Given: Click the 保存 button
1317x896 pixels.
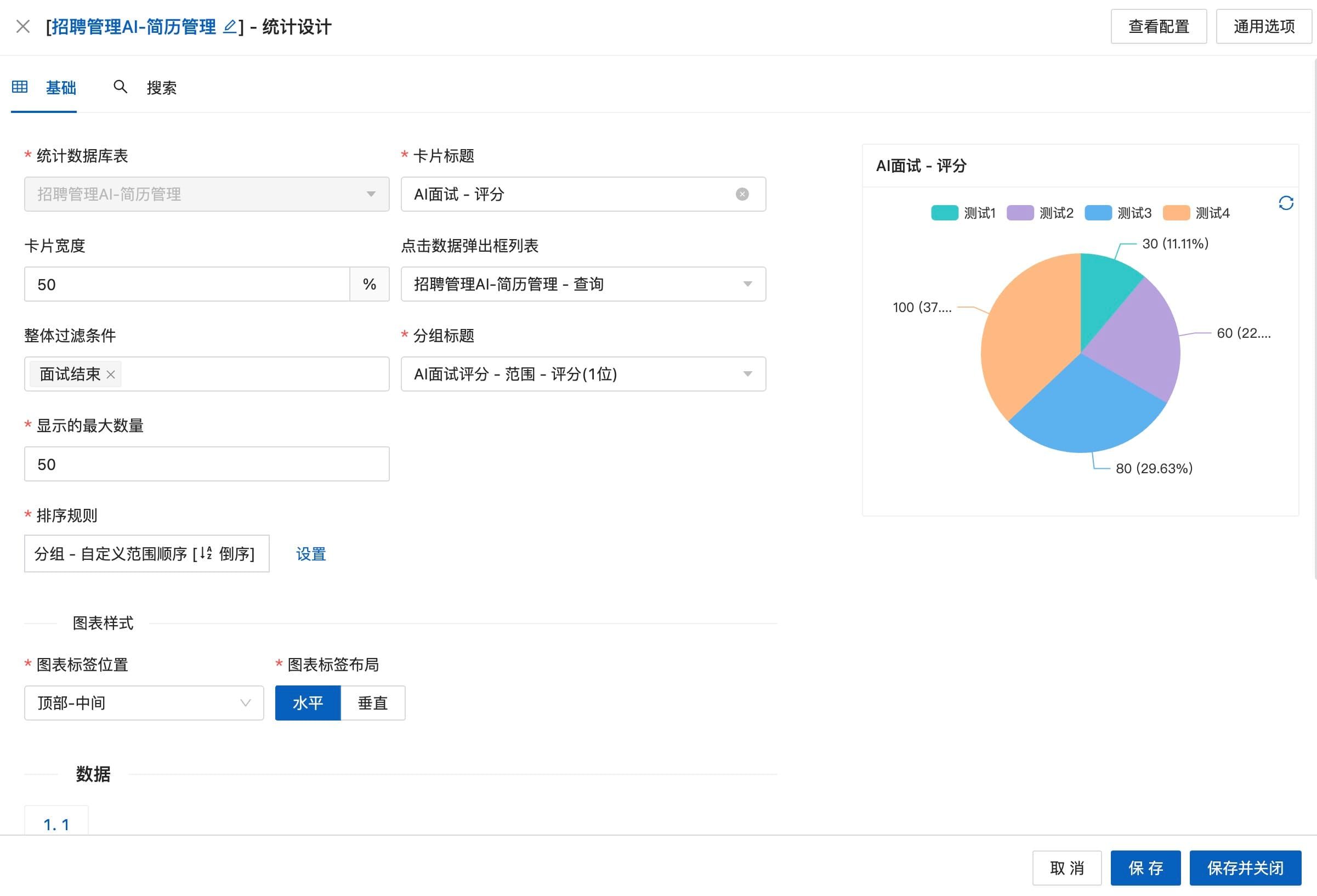Looking at the screenshot, I should point(1145,867).
